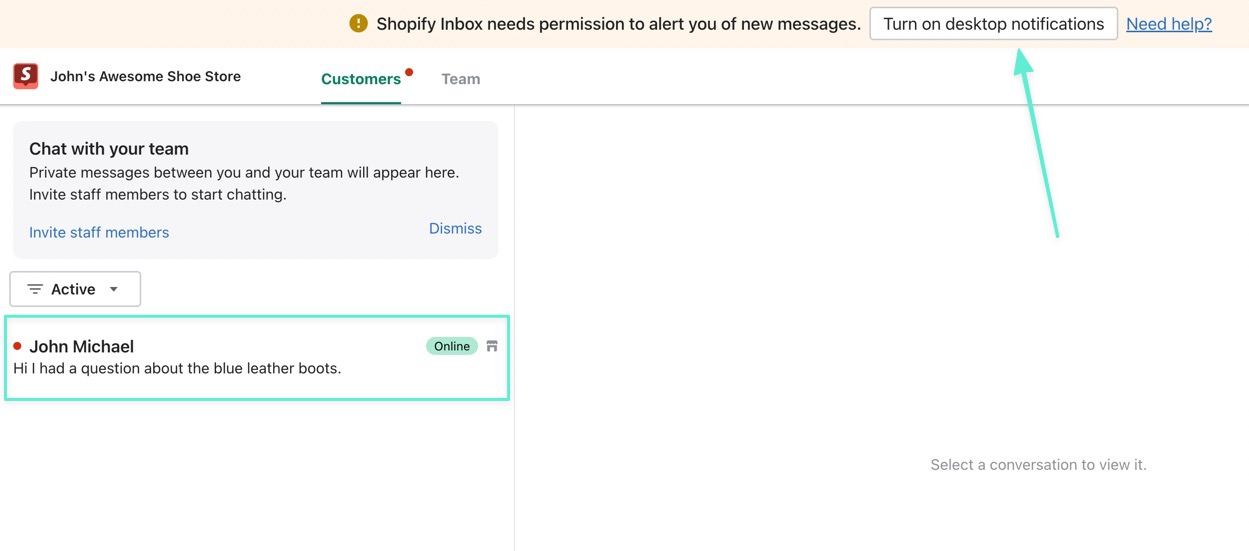The height and width of the screenshot is (551, 1249).
Task: Click the Shopify Inbox logo icon
Action: 25,76
